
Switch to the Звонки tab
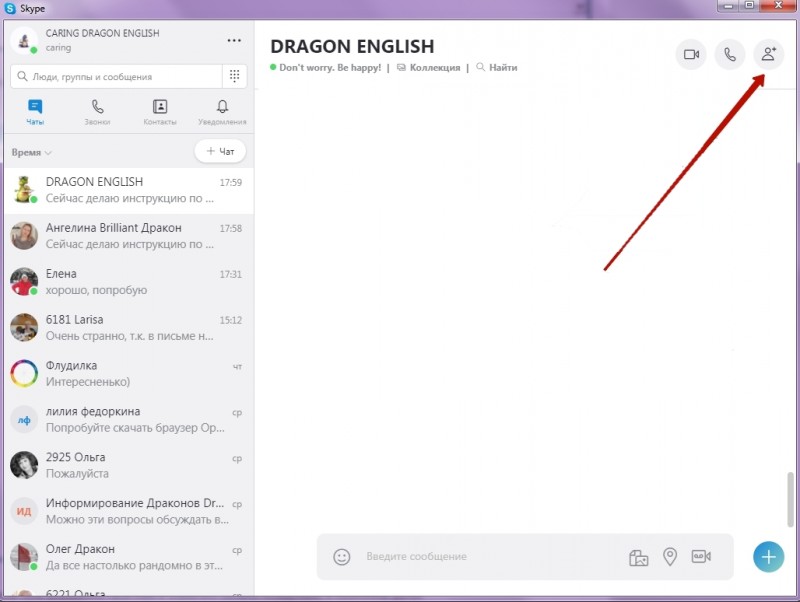click(97, 112)
